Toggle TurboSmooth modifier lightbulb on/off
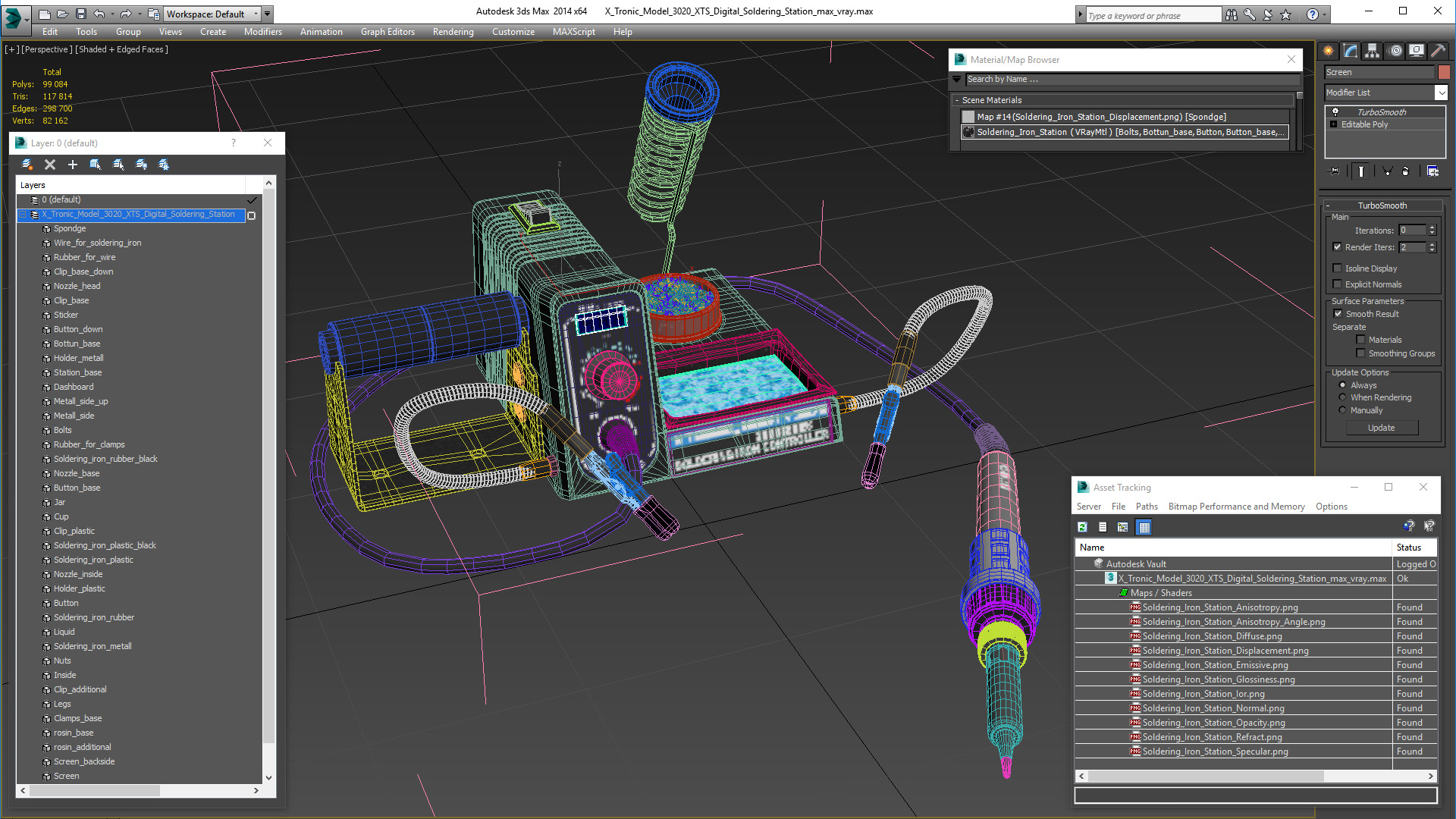The width and height of the screenshot is (1456, 819). [1335, 112]
